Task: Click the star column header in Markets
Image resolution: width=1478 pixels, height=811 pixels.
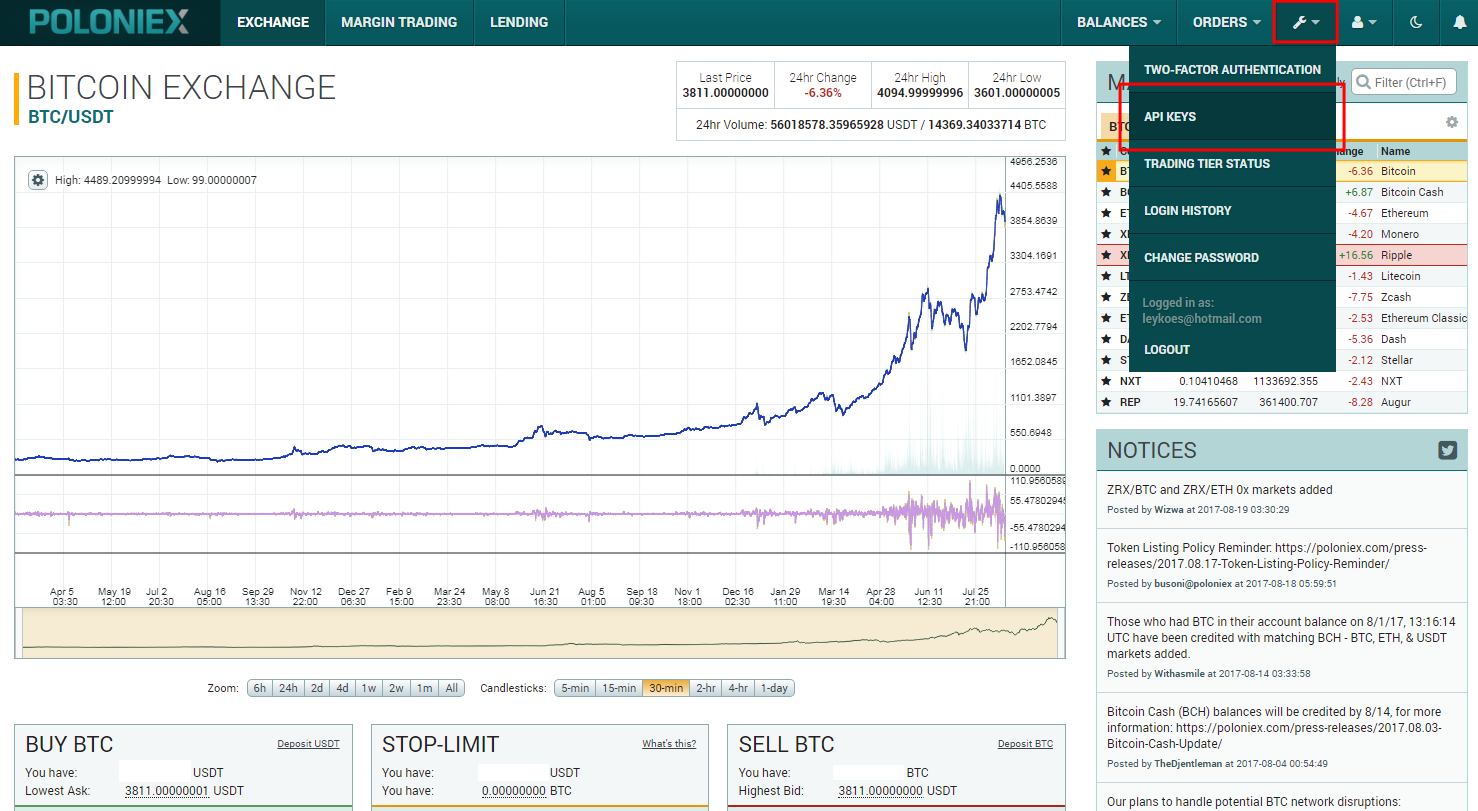Action: [x=1106, y=151]
